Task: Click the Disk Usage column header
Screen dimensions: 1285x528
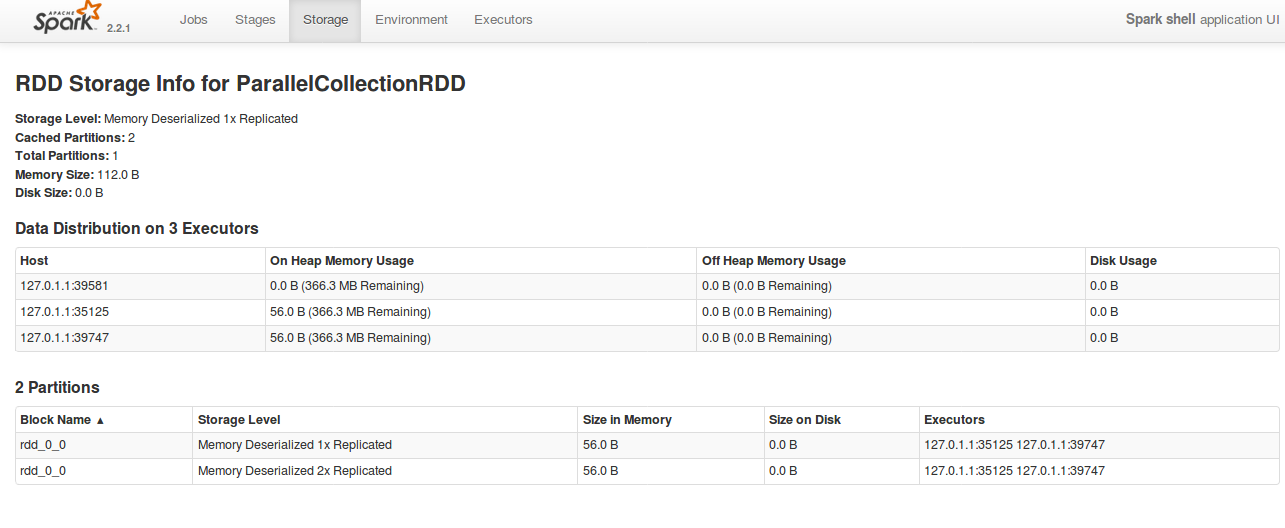Action: tap(1123, 261)
